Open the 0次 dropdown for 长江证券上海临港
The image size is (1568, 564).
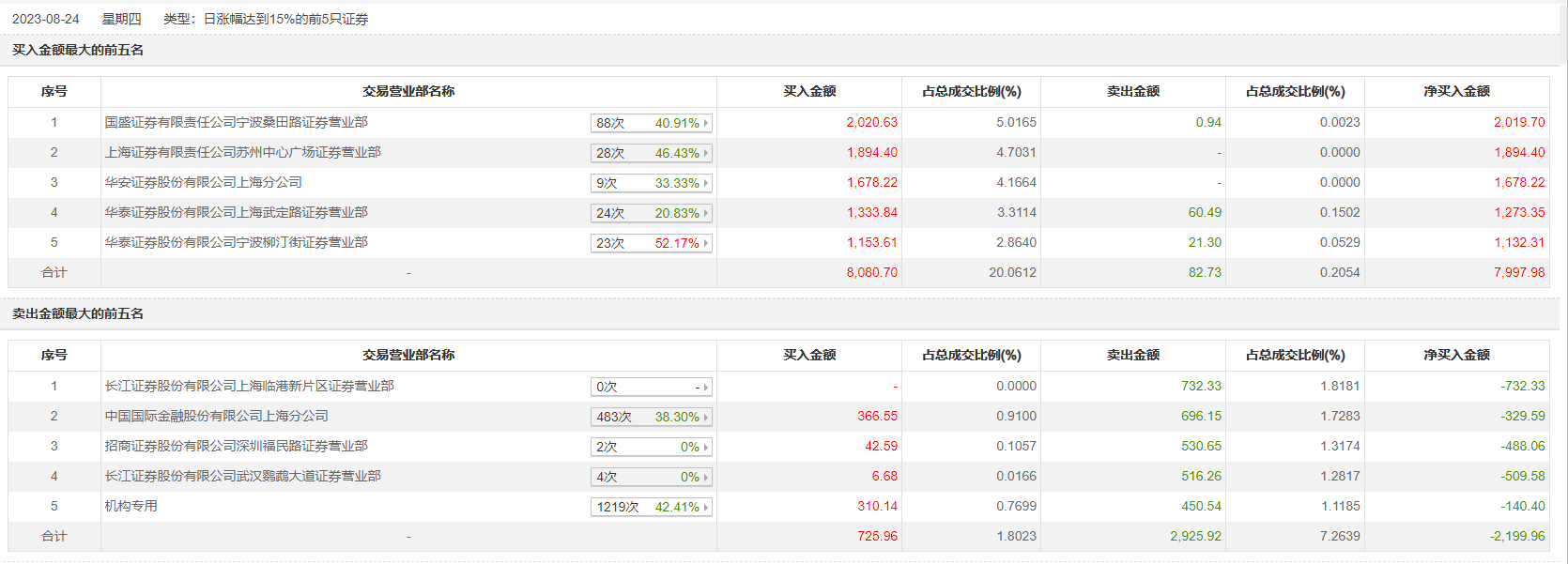point(652,387)
